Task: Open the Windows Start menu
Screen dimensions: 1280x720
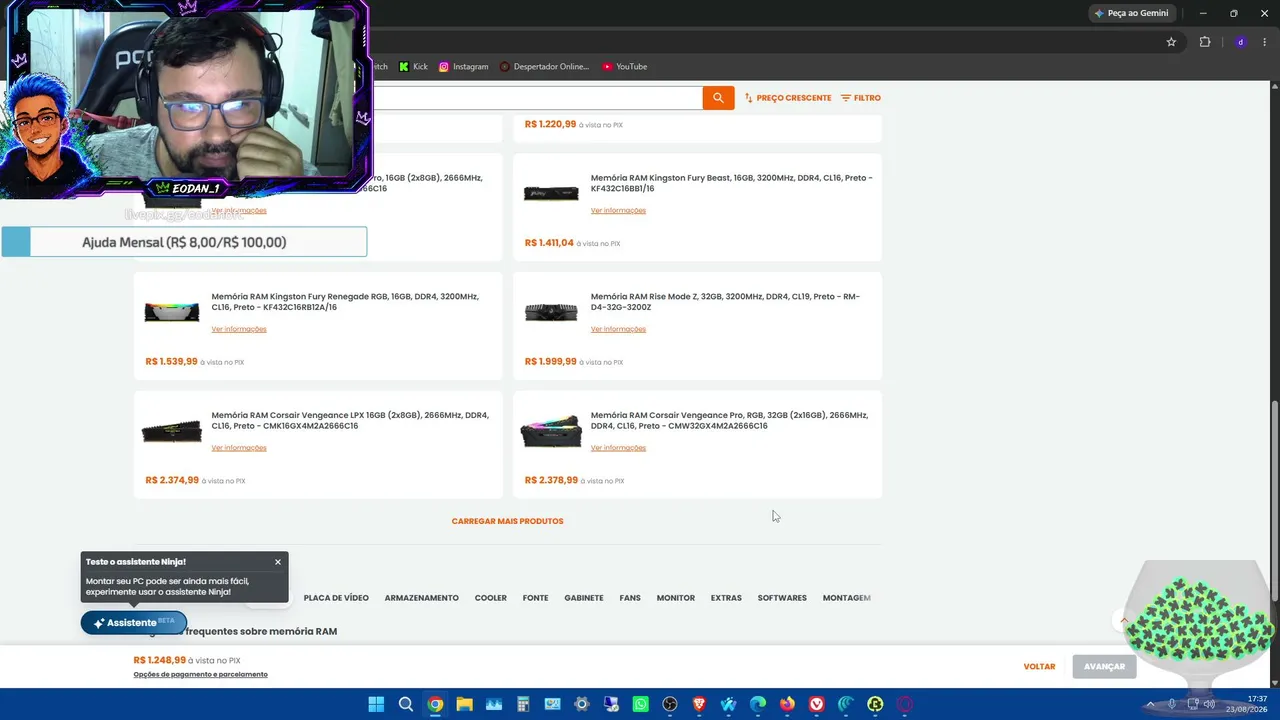Action: 376,704
